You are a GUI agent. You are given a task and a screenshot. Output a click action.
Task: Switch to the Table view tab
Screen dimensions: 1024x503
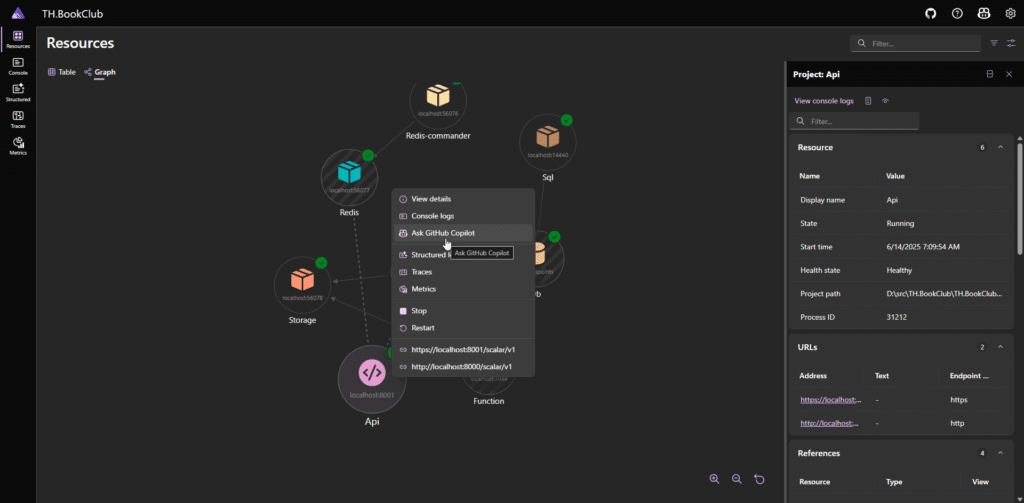tap(62, 72)
